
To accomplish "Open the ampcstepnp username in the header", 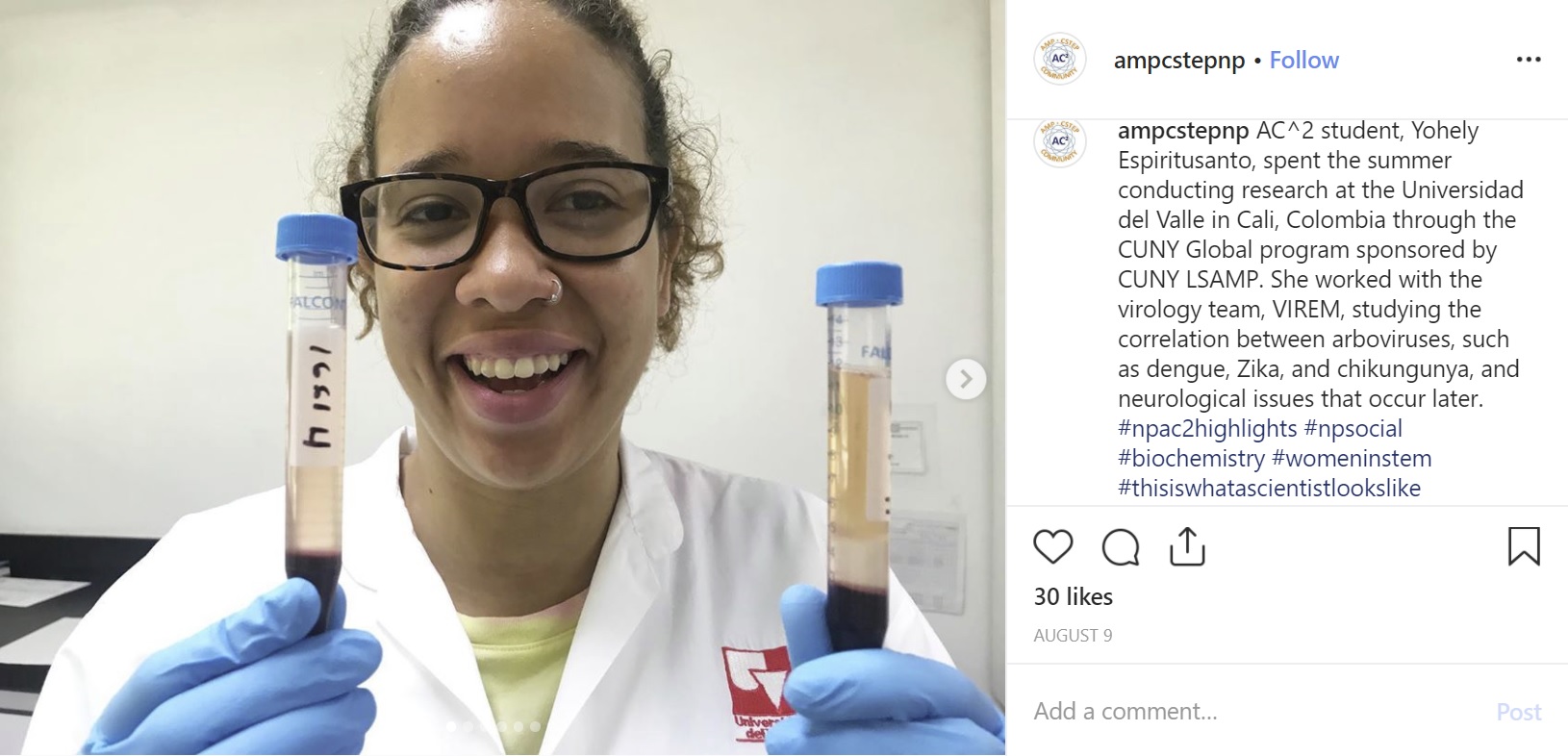I will (x=1179, y=61).
